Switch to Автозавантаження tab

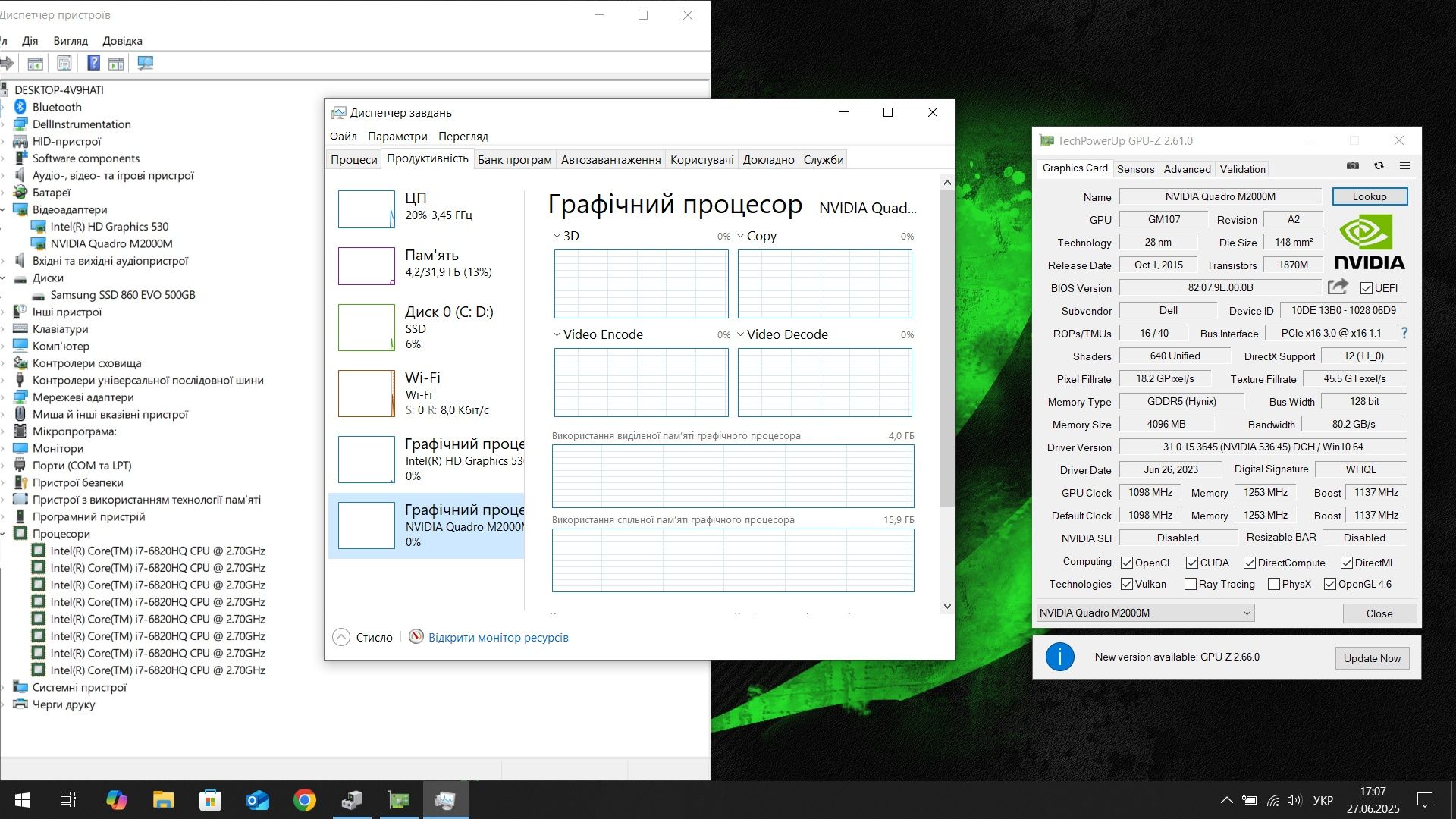[610, 160]
